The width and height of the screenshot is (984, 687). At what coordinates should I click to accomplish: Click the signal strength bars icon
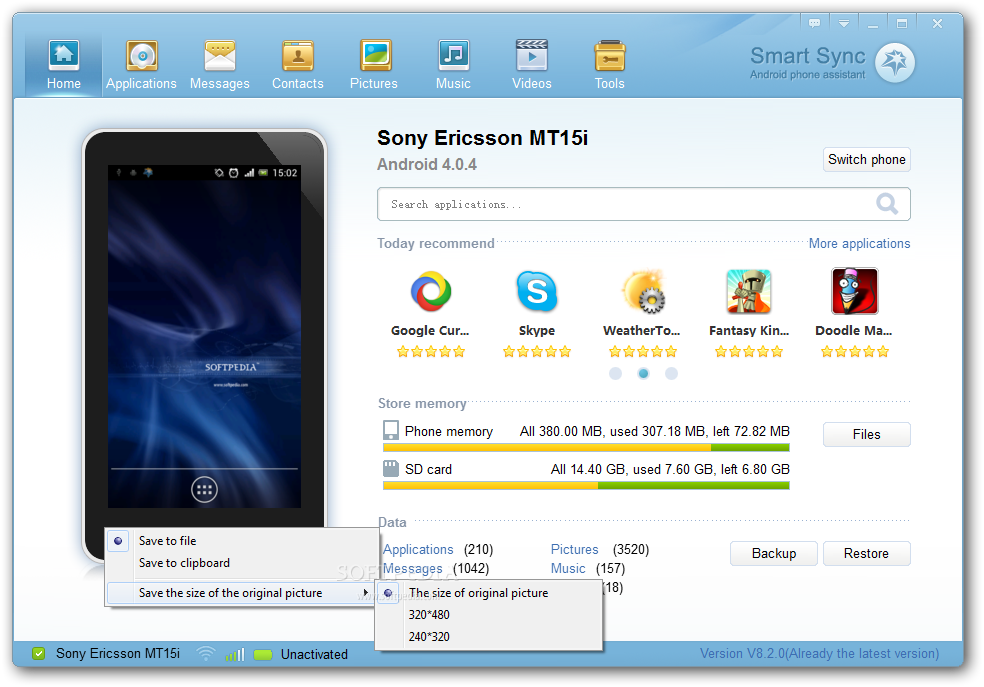click(x=235, y=654)
